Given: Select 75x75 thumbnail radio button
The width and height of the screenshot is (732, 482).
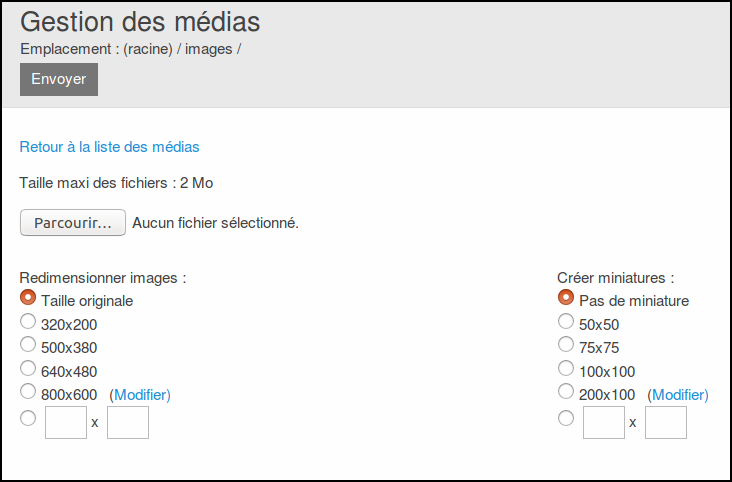Looking at the screenshot, I should [566, 345].
